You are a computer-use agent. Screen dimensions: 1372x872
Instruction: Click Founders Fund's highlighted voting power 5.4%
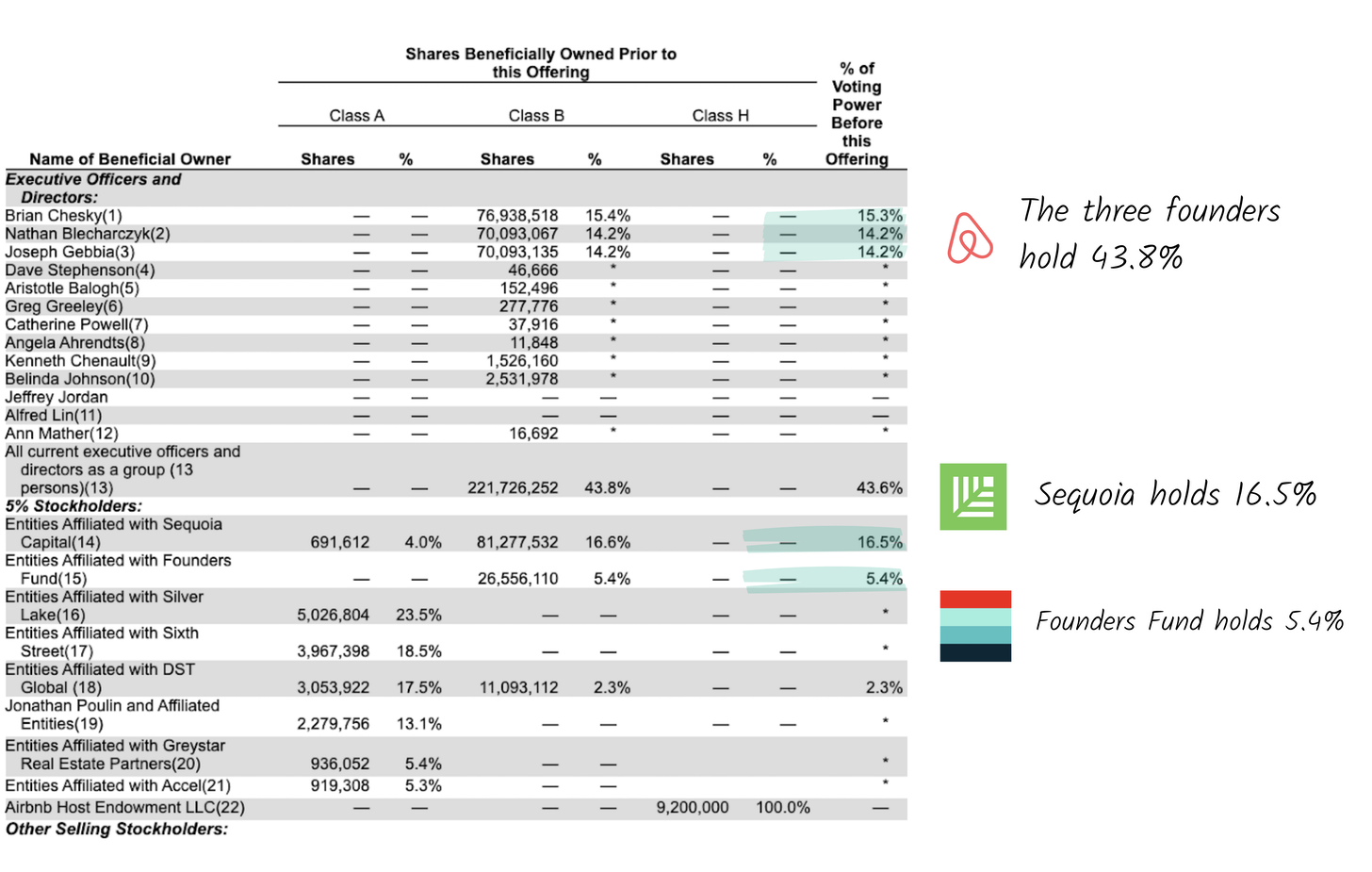click(884, 579)
